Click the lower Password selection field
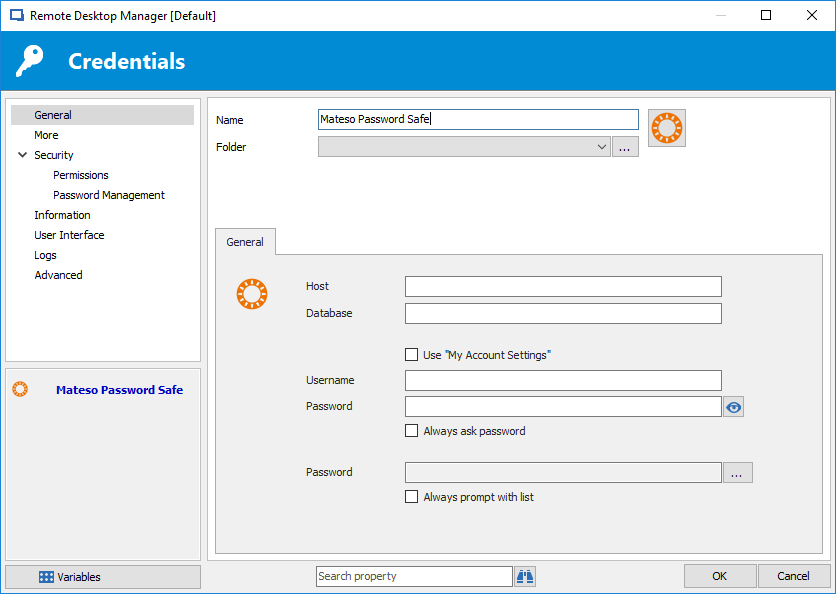 [563, 472]
